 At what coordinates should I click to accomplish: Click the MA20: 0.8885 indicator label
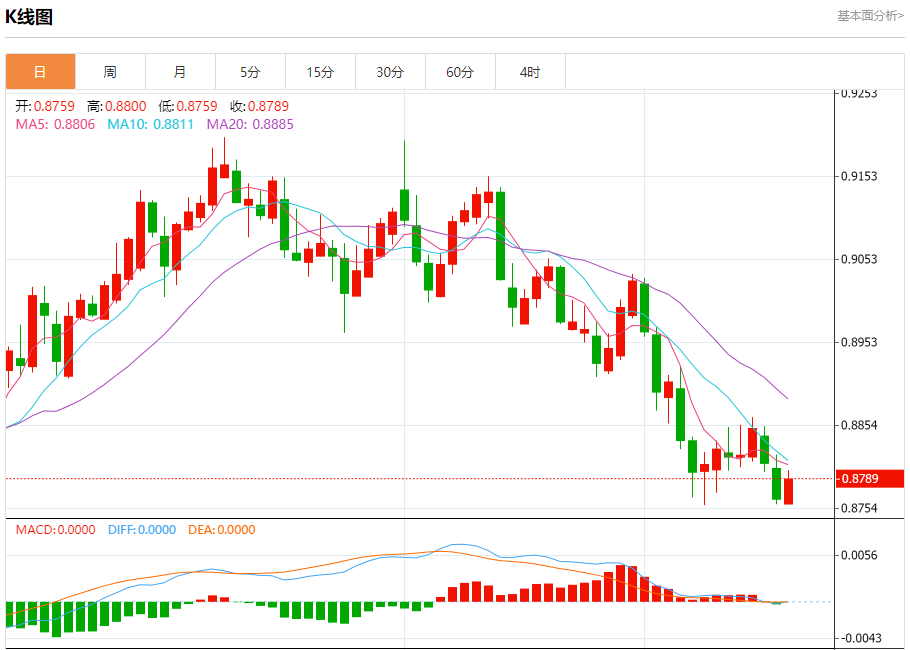(250, 124)
